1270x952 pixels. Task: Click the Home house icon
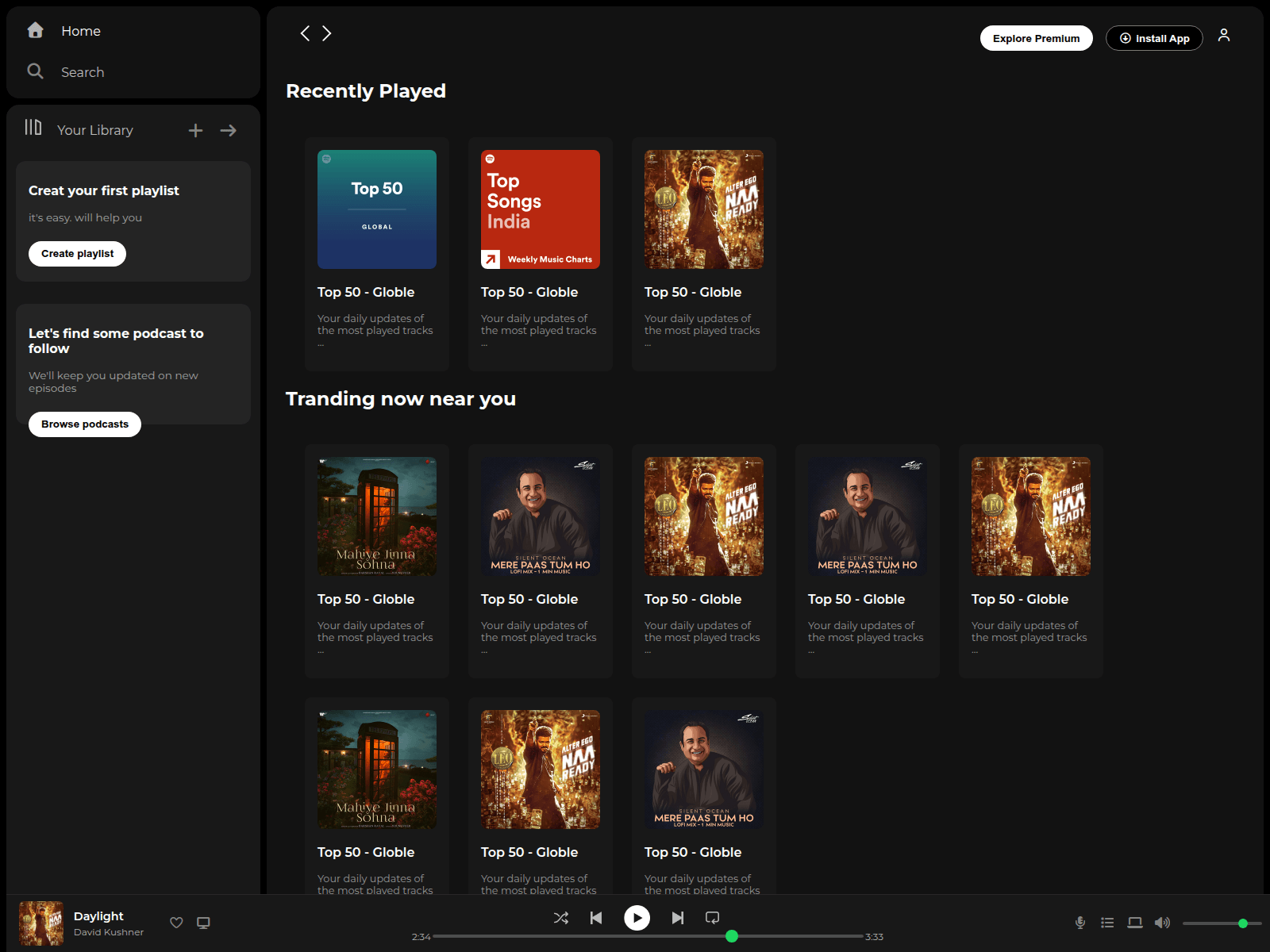pos(35,30)
